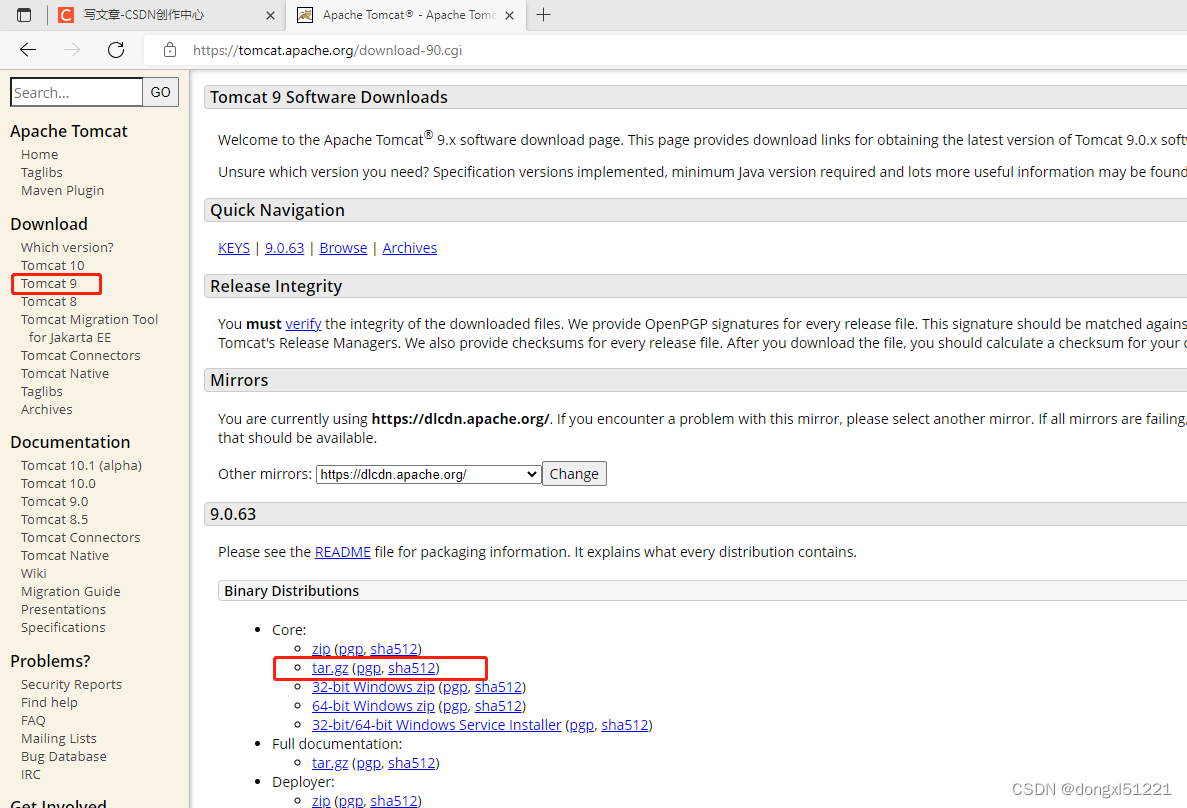Select Tomcat 8 under Download
This screenshot has width=1187, height=808.
click(49, 301)
